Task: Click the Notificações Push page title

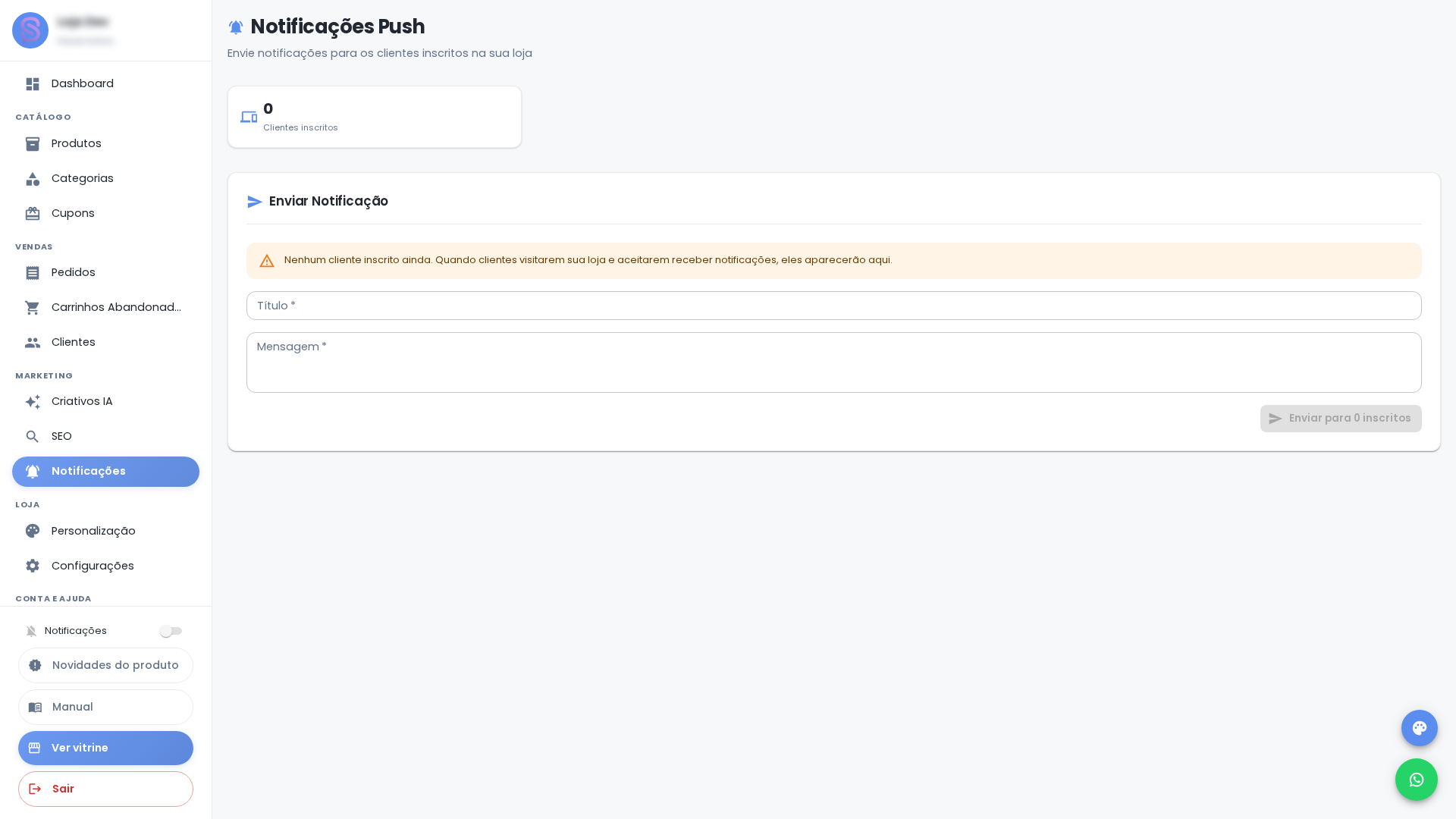Action: 337,27
